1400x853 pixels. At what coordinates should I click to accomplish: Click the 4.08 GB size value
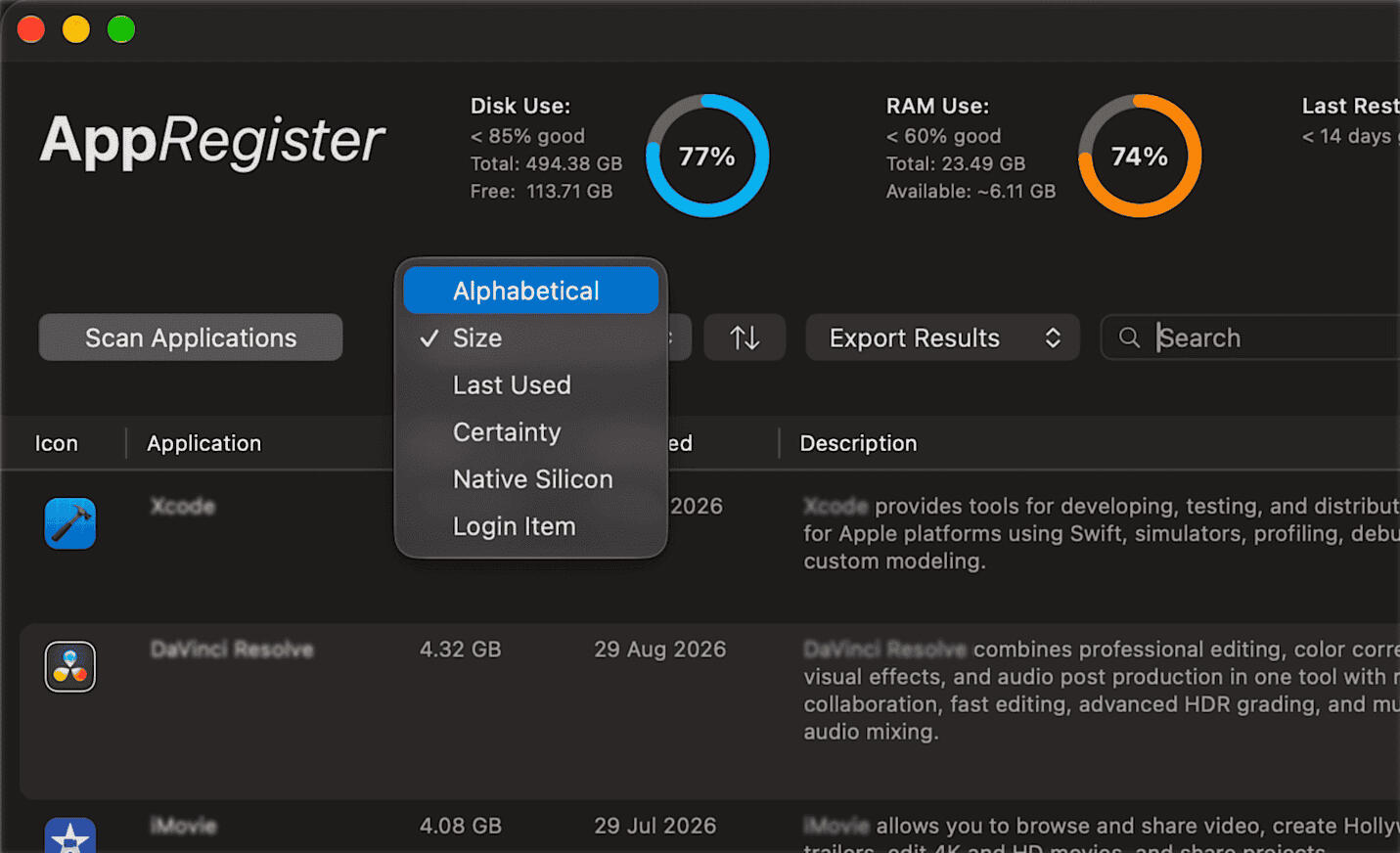coord(461,826)
